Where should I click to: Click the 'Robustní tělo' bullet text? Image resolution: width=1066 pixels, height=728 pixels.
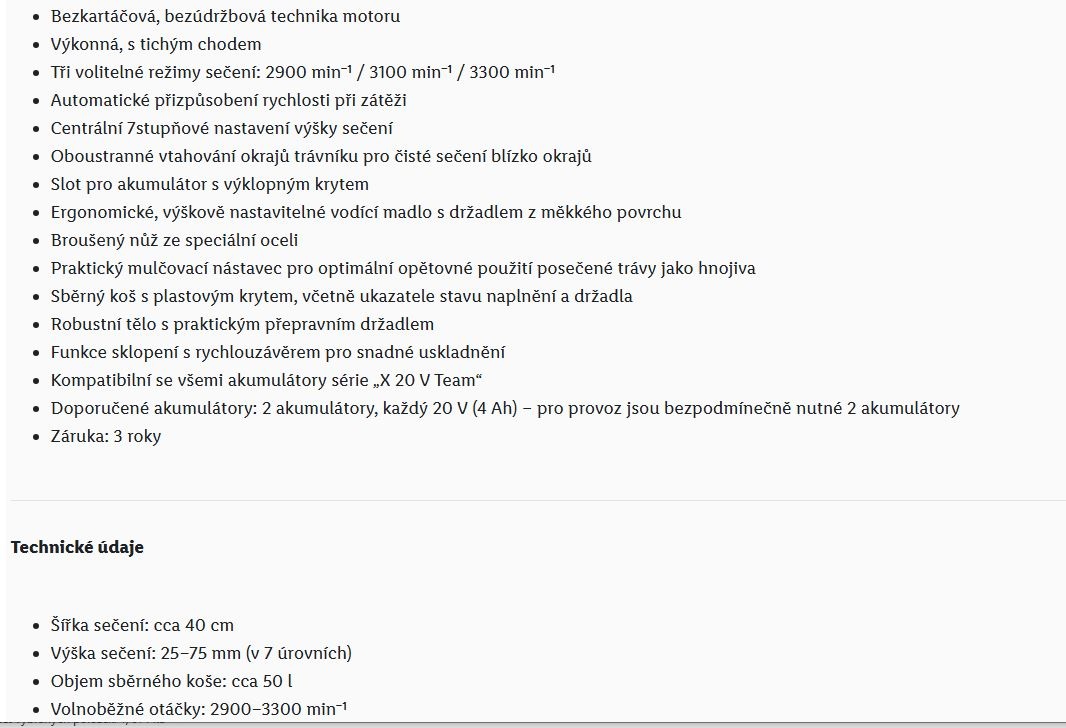242,324
